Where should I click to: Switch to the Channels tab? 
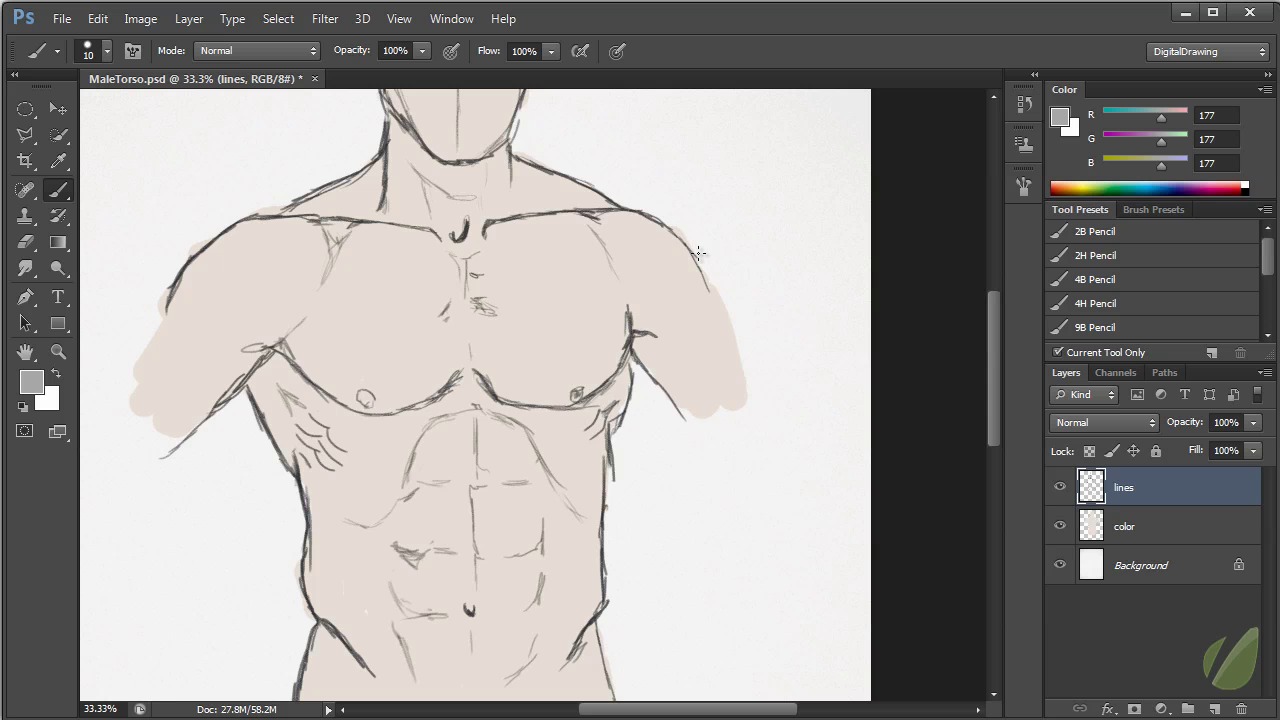click(1115, 373)
